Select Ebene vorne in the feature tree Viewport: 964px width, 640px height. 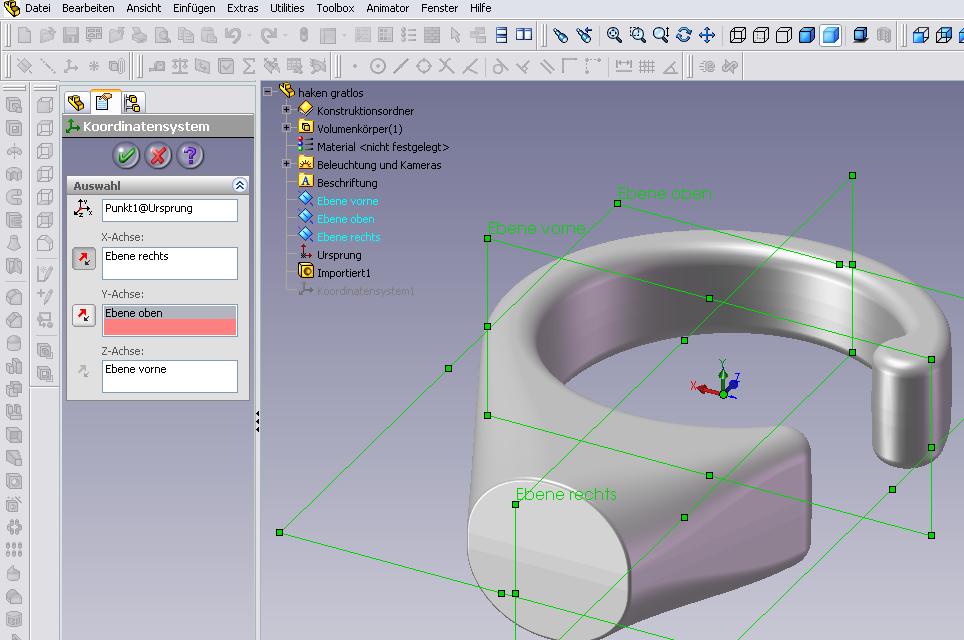point(347,201)
